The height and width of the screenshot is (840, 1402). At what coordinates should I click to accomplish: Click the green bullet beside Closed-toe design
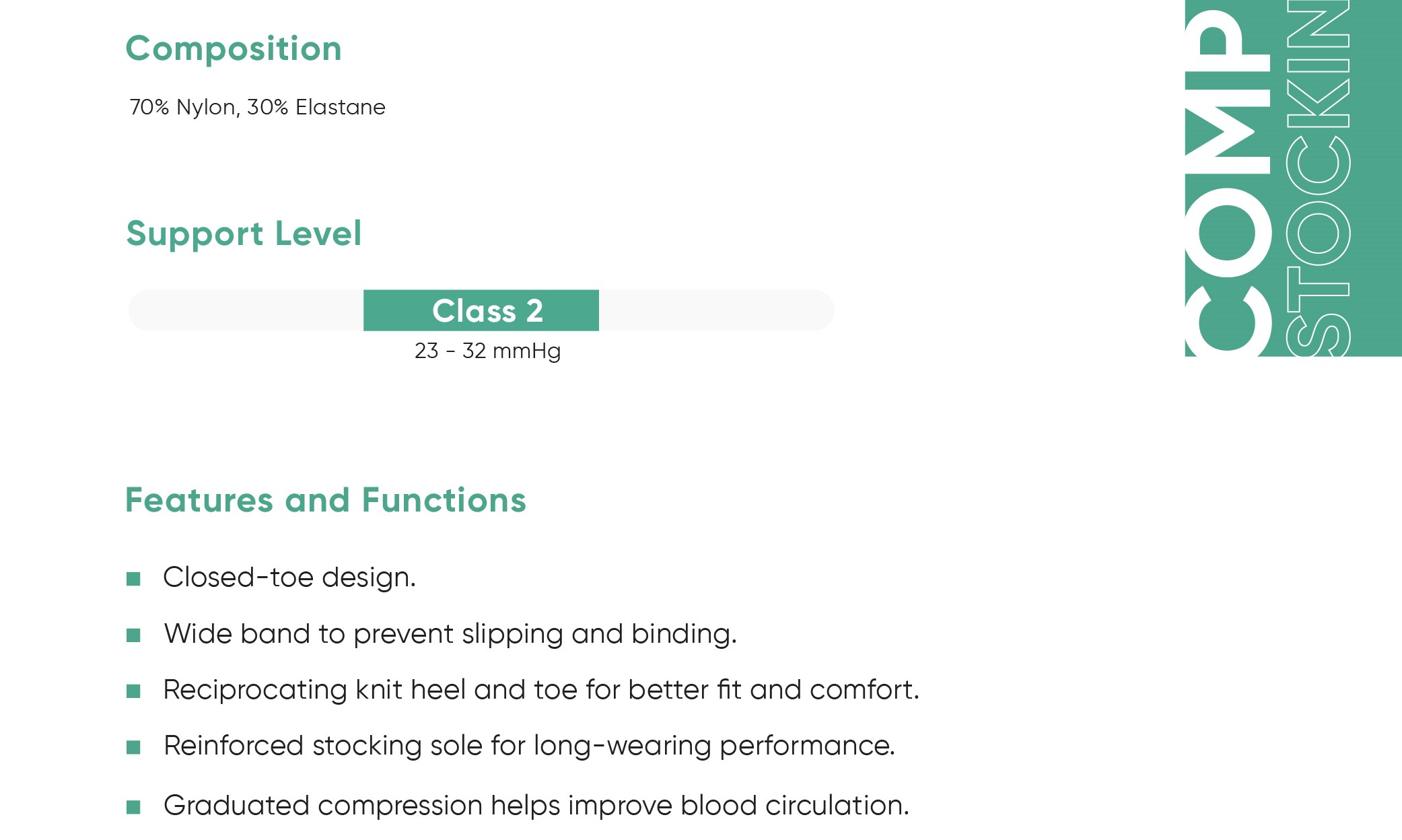[x=133, y=579]
